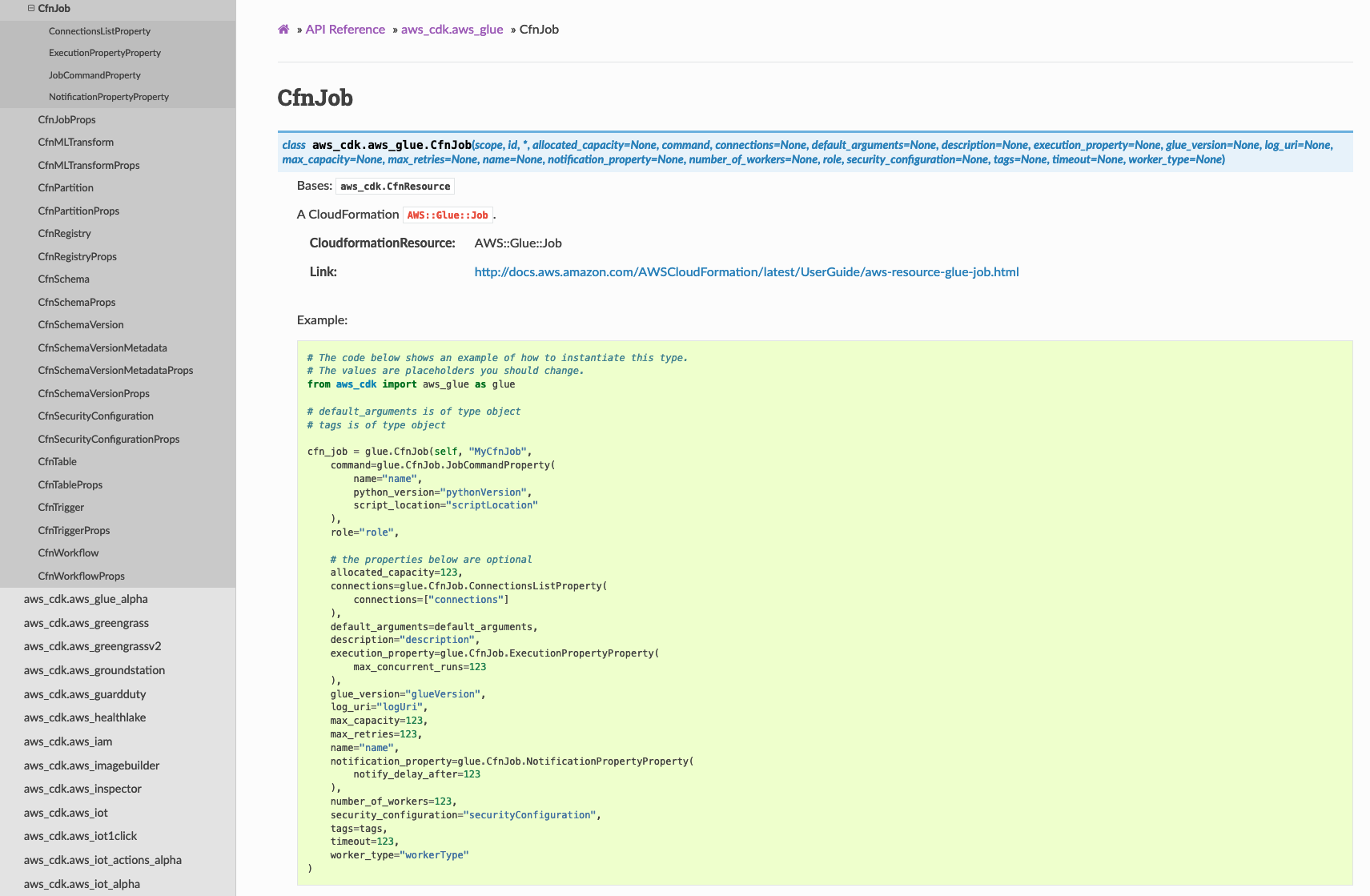Click the CfnJob entry in the breadcrumb
Screen dimensions: 1370x896
[539, 30]
